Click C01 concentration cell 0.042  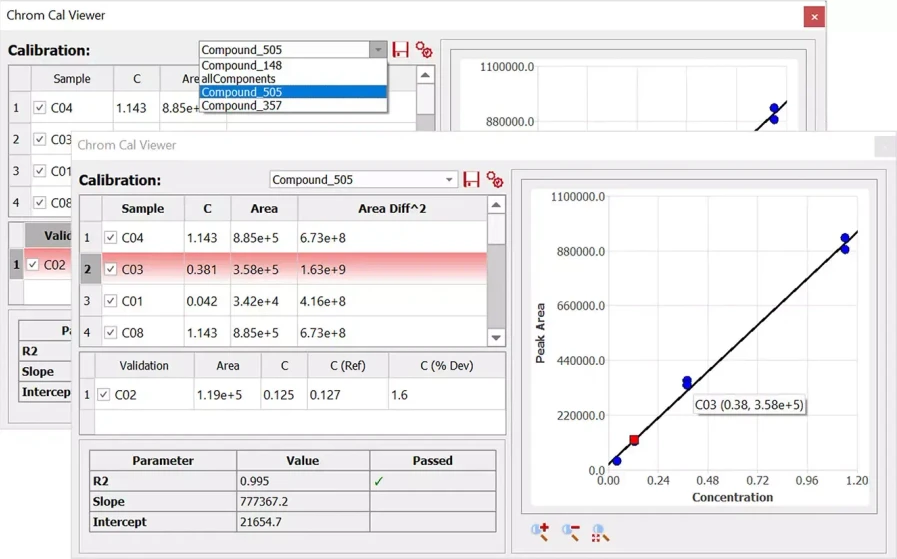(x=208, y=301)
